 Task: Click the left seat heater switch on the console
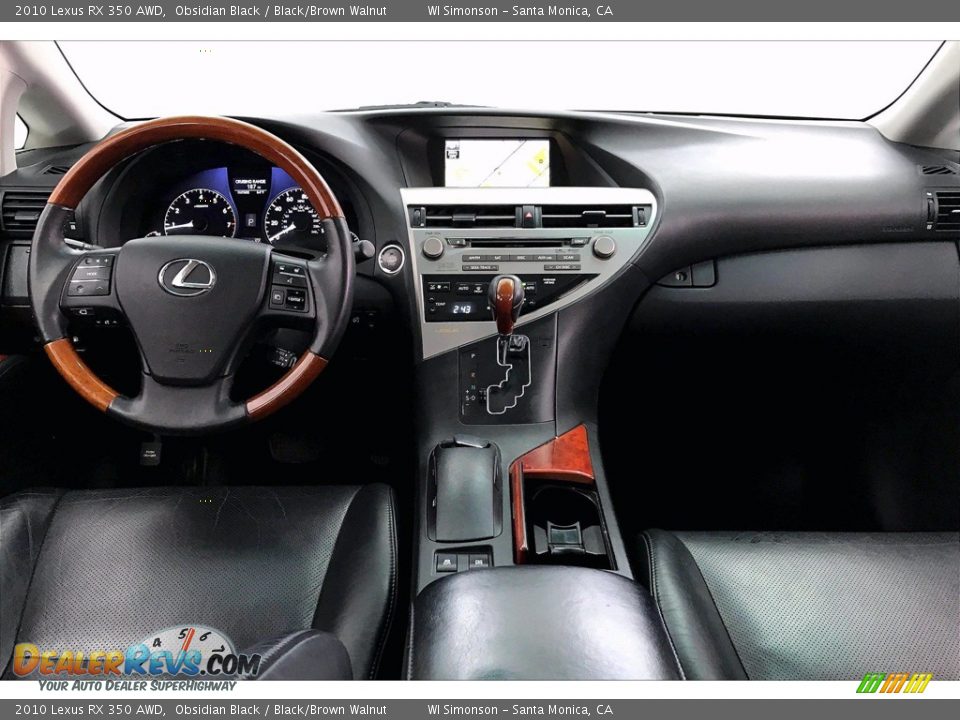pyautogui.click(x=447, y=561)
